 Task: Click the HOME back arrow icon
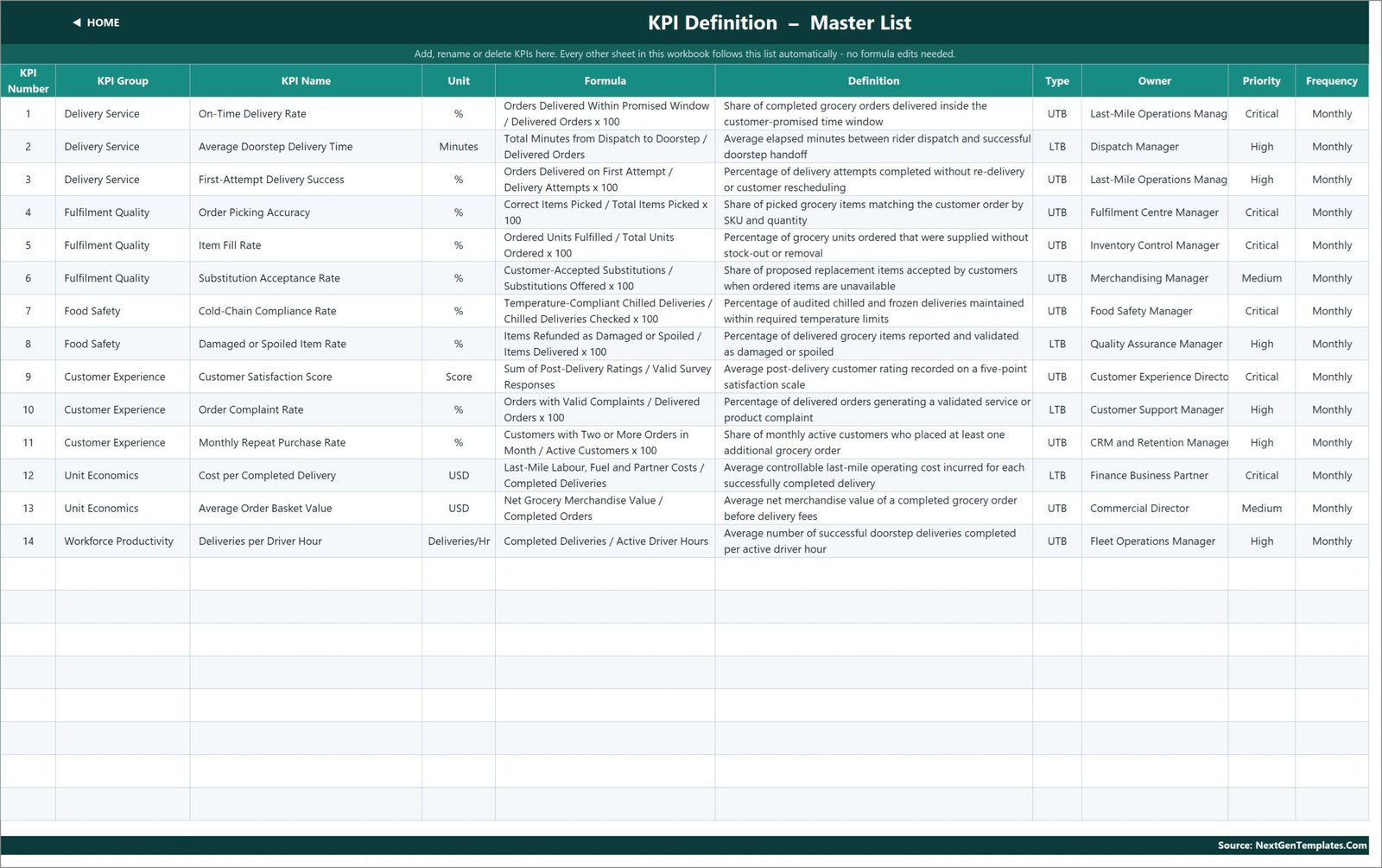pyautogui.click(x=77, y=22)
